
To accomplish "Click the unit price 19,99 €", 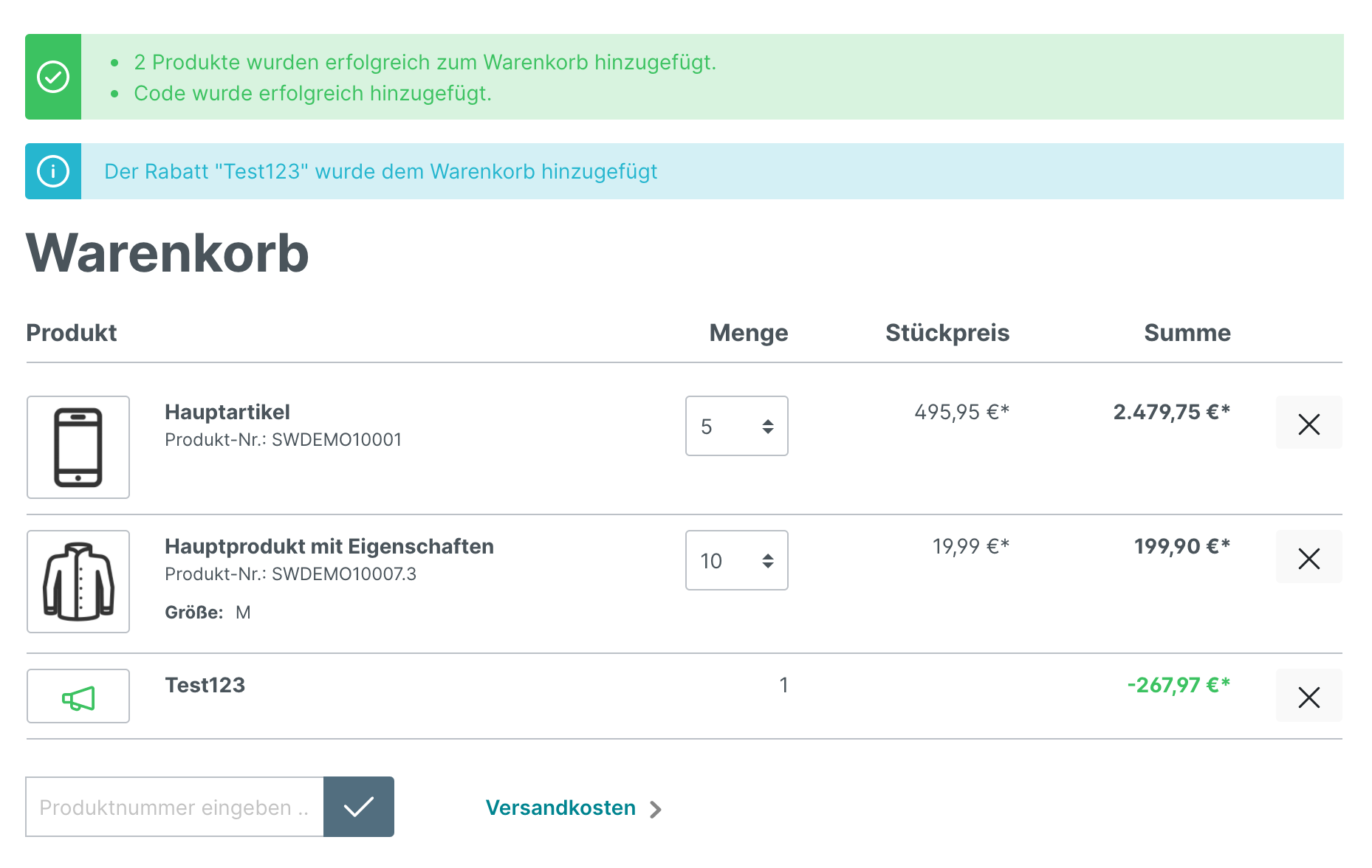I will [x=970, y=546].
